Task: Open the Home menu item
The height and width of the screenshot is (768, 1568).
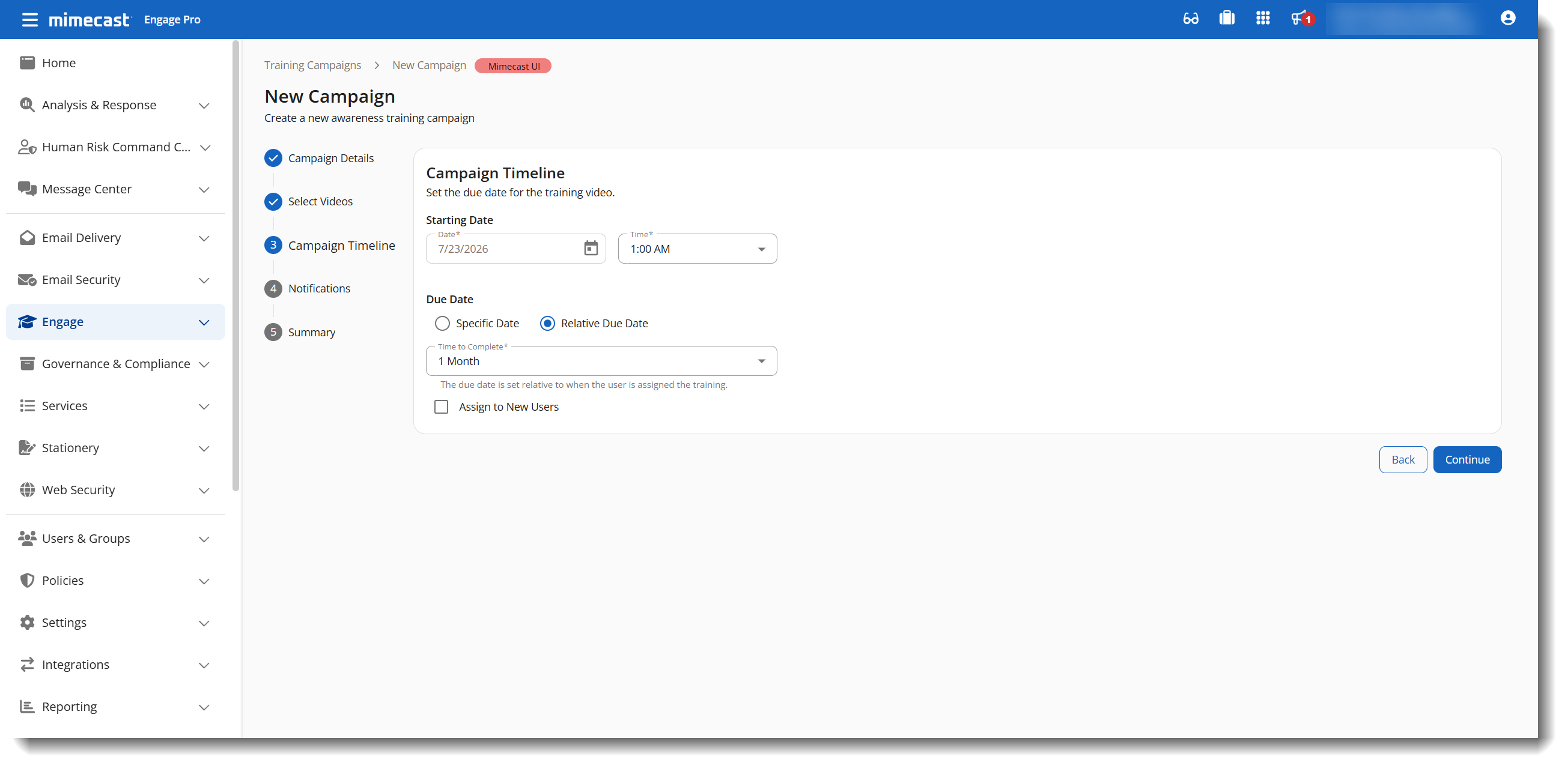Action: coord(115,62)
